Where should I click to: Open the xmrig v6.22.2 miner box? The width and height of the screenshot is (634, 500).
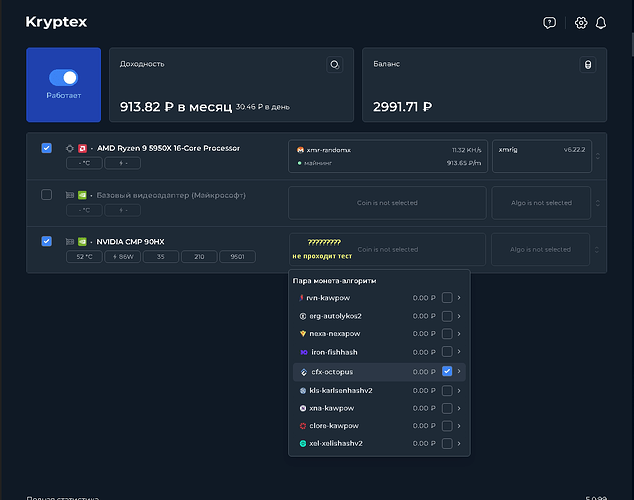tap(542, 156)
